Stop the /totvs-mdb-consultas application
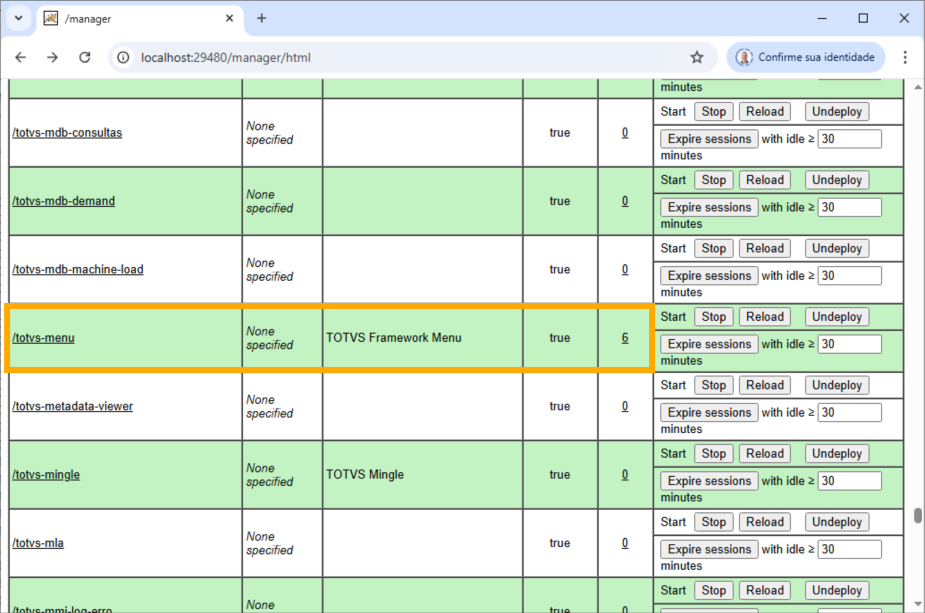 [x=714, y=112]
